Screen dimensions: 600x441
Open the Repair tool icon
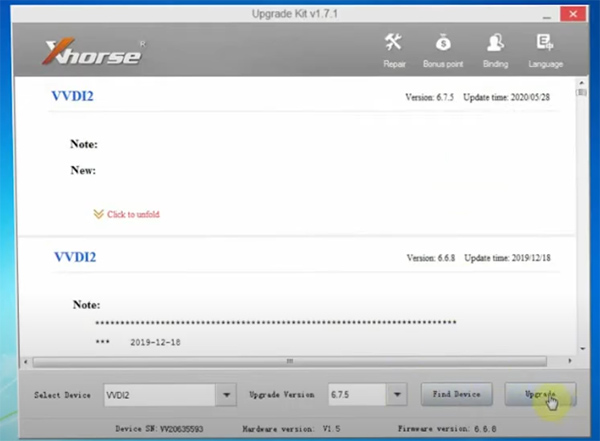click(394, 42)
